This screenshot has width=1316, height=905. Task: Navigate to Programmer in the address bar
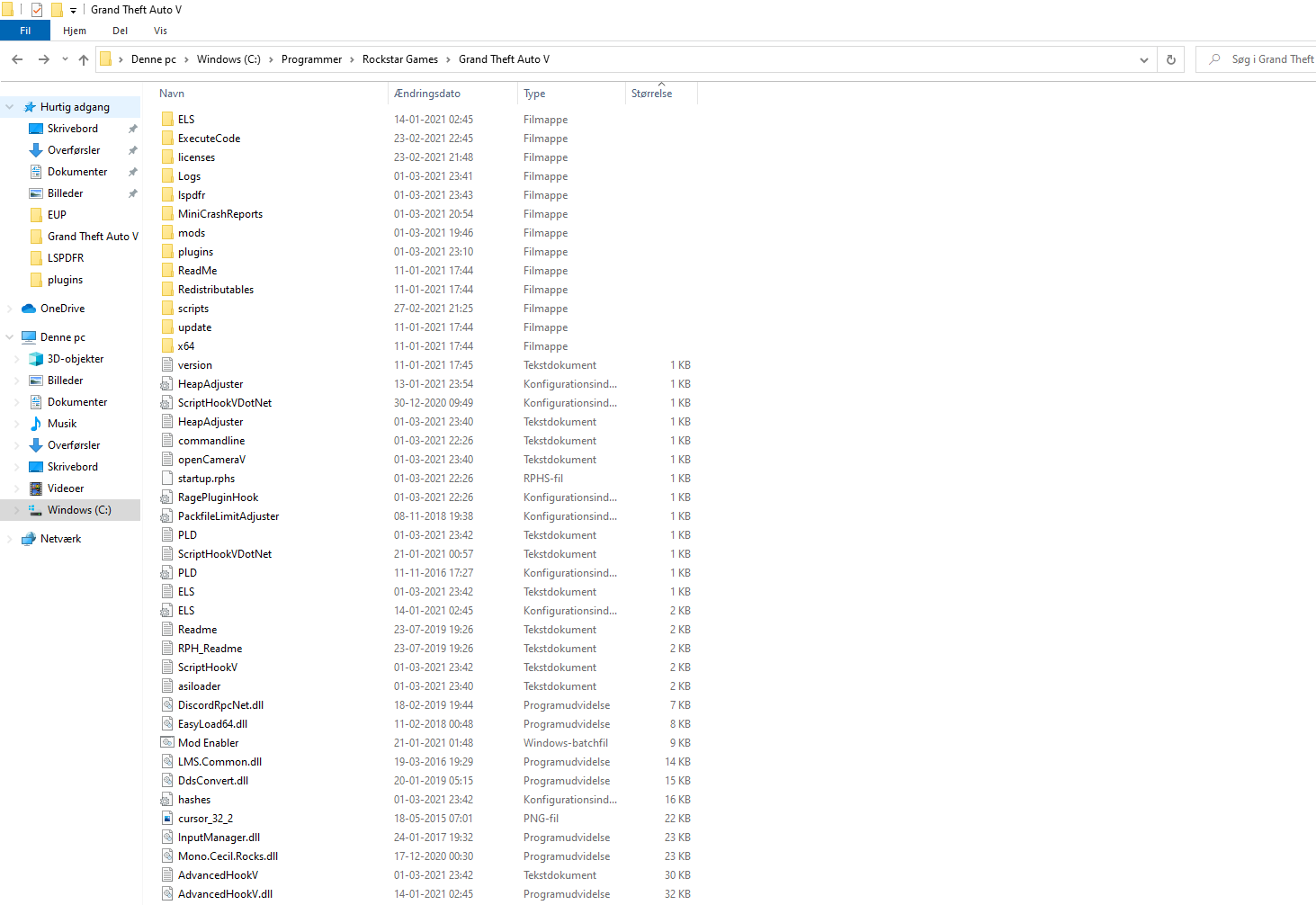pos(311,59)
